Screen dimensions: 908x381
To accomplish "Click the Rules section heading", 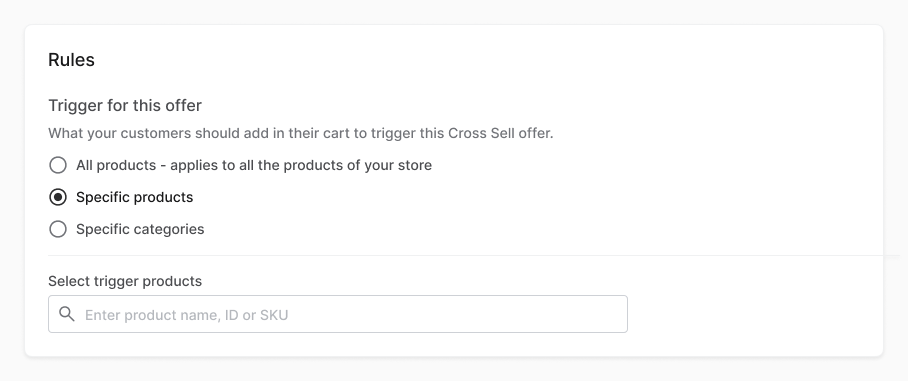I will (71, 60).
